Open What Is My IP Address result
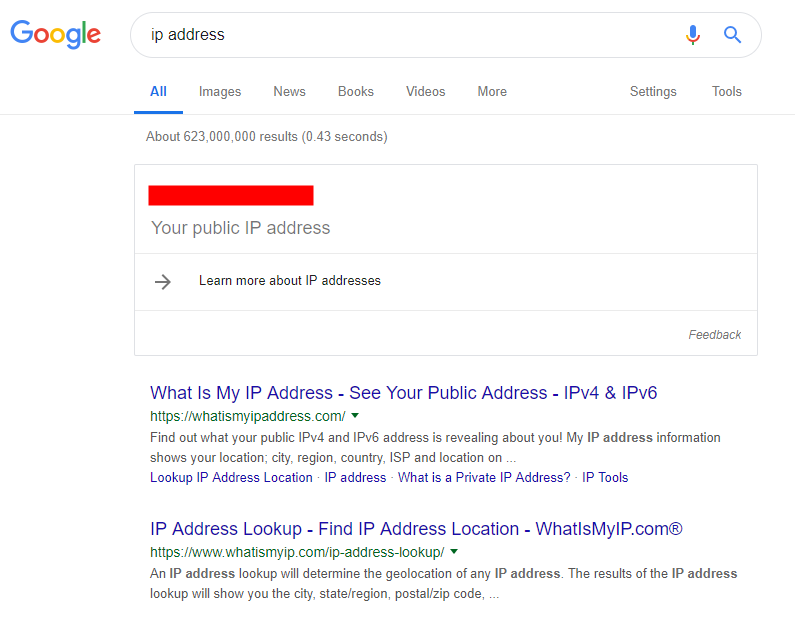 [404, 393]
